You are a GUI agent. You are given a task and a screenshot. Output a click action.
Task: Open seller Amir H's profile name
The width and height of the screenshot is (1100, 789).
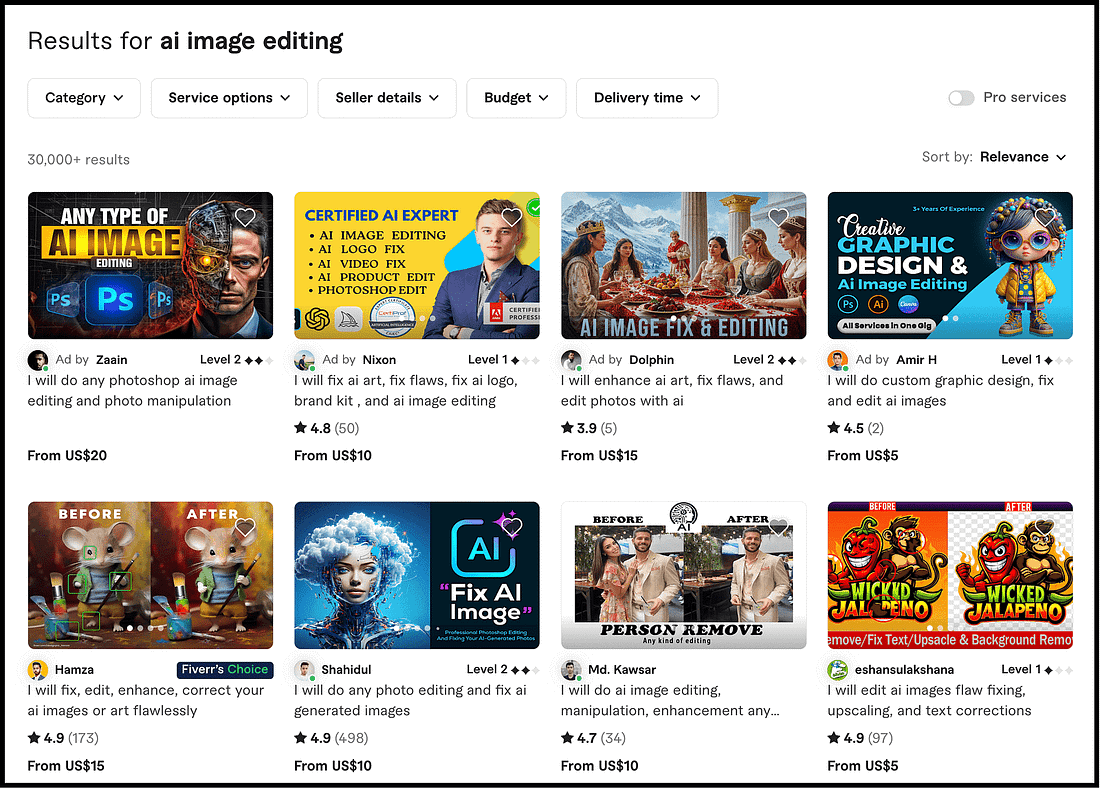pyautogui.click(x=916, y=360)
